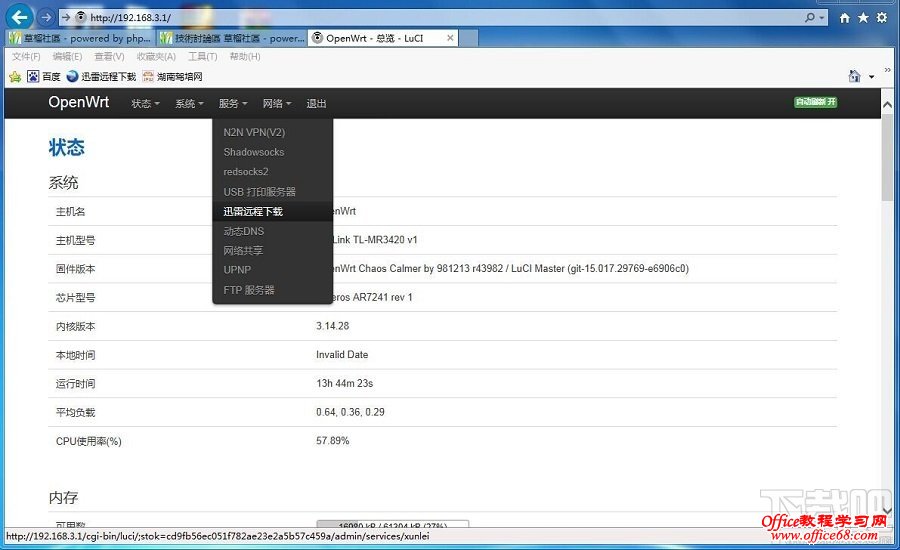Click the browser Back arrow button
Screen dimensions: 900x550
click(x=20, y=17)
